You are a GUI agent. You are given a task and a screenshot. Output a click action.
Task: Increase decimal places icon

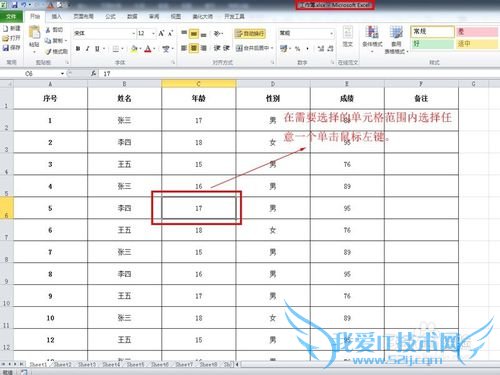[x=321, y=49]
